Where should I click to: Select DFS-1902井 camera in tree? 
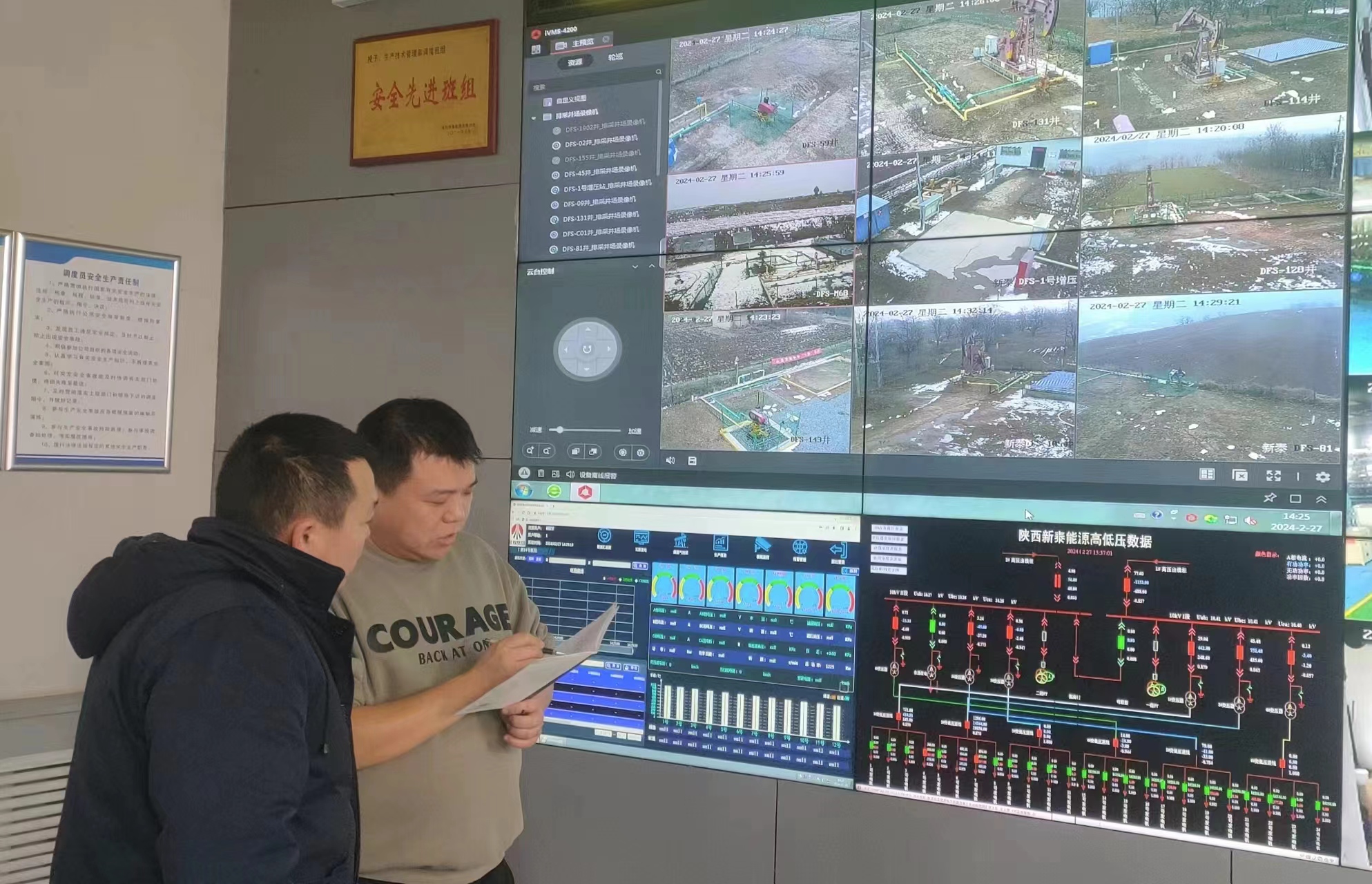coord(599,126)
